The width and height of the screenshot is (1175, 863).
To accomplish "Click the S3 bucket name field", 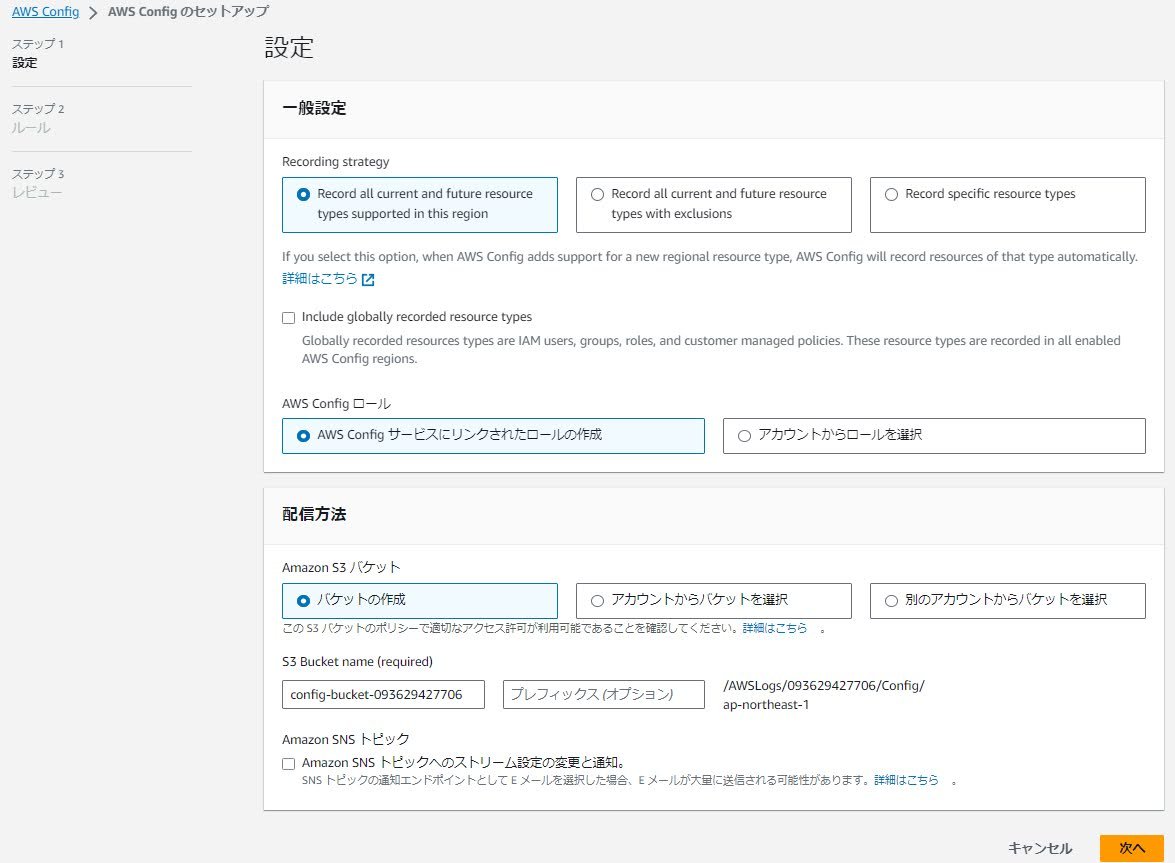I will click(x=383, y=694).
